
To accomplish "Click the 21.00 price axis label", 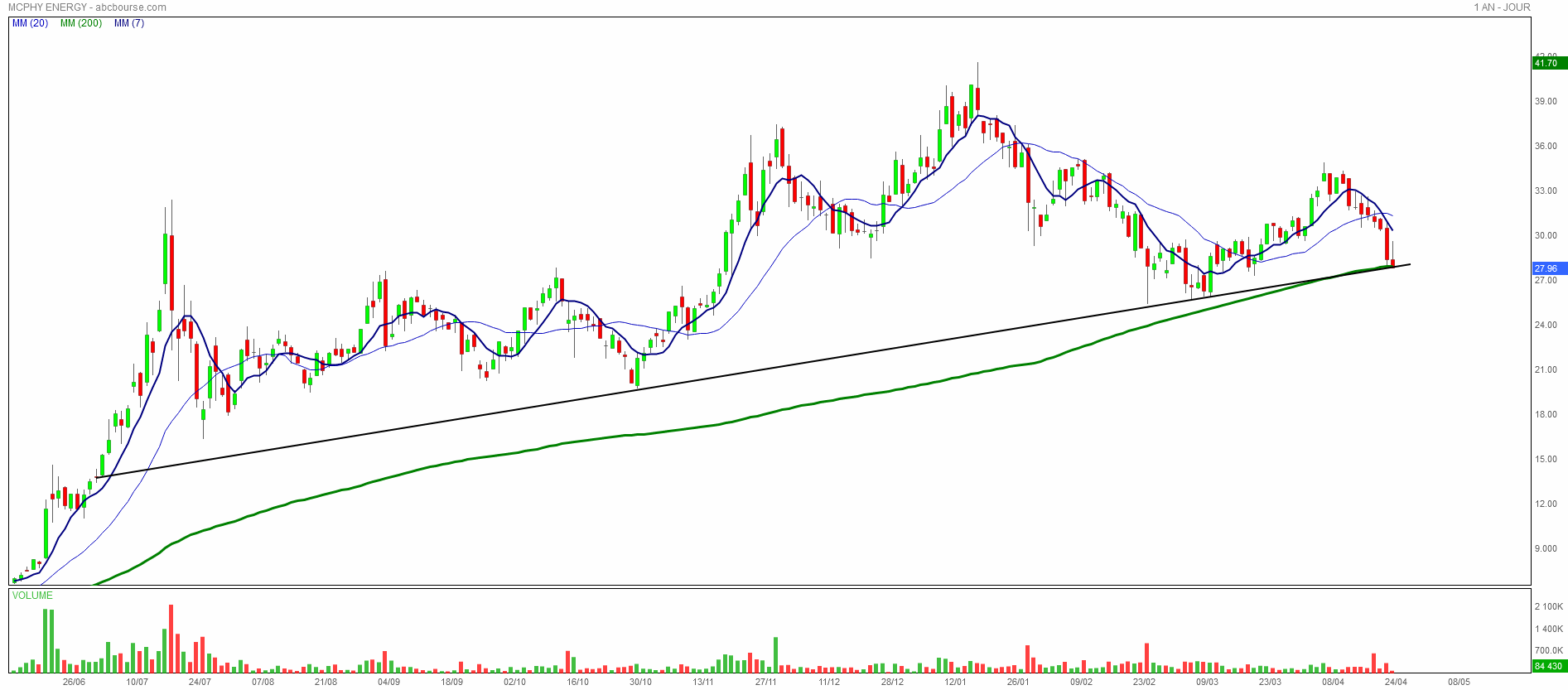I will (1546, 370).
